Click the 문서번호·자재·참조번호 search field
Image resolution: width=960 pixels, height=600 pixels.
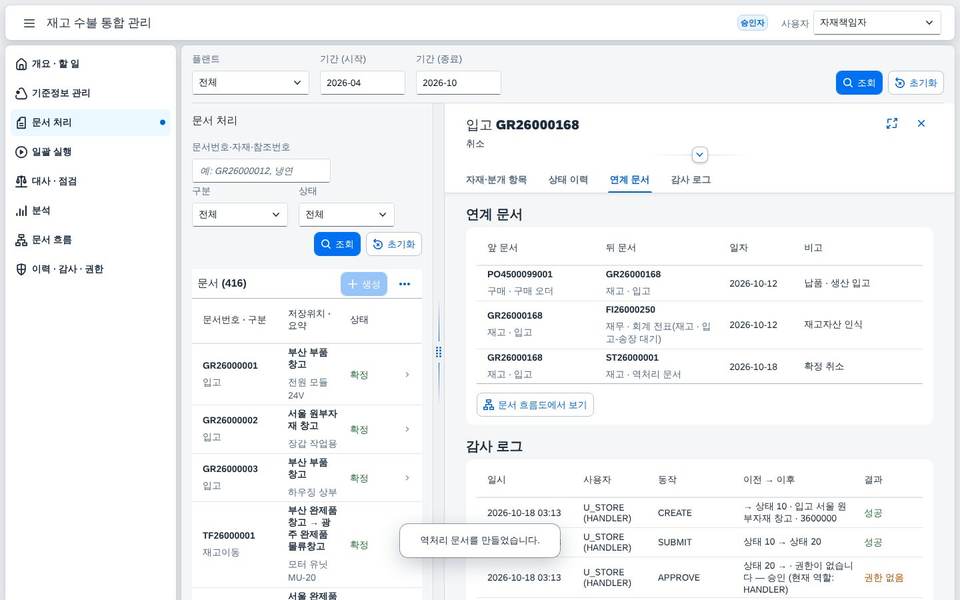[x=261, y=171]
